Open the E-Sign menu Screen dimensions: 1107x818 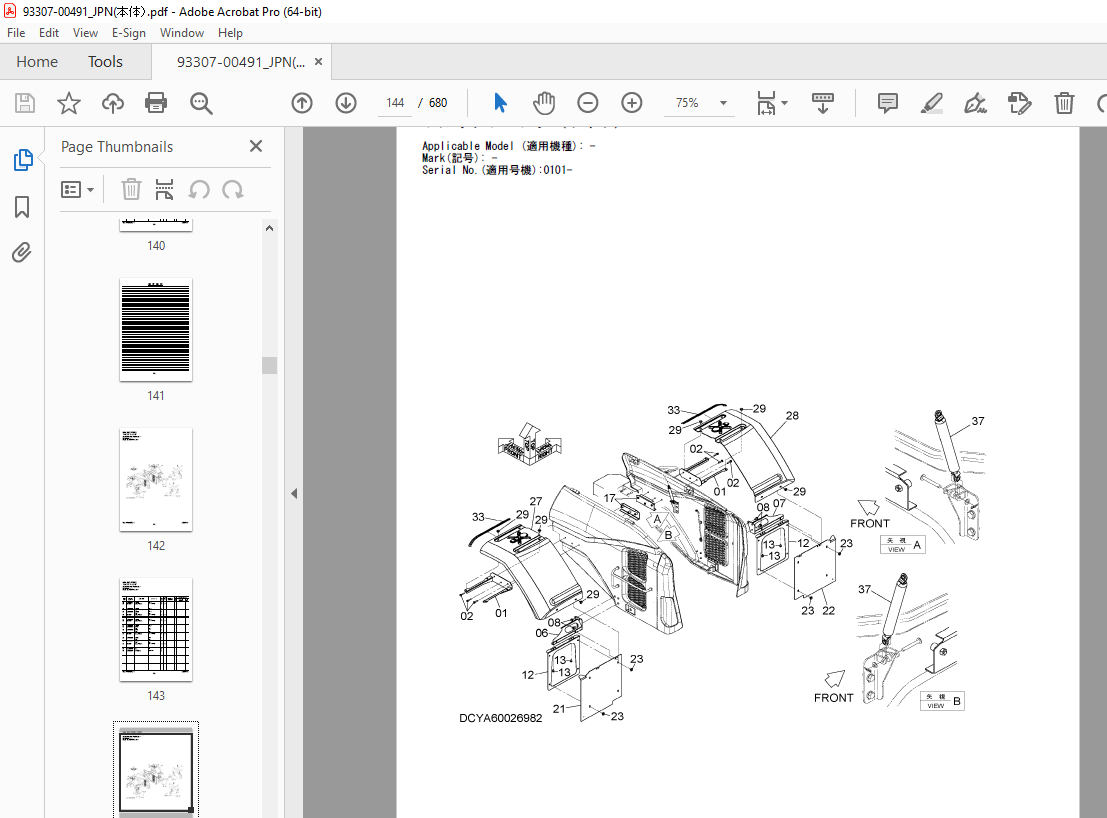[128, 32]
